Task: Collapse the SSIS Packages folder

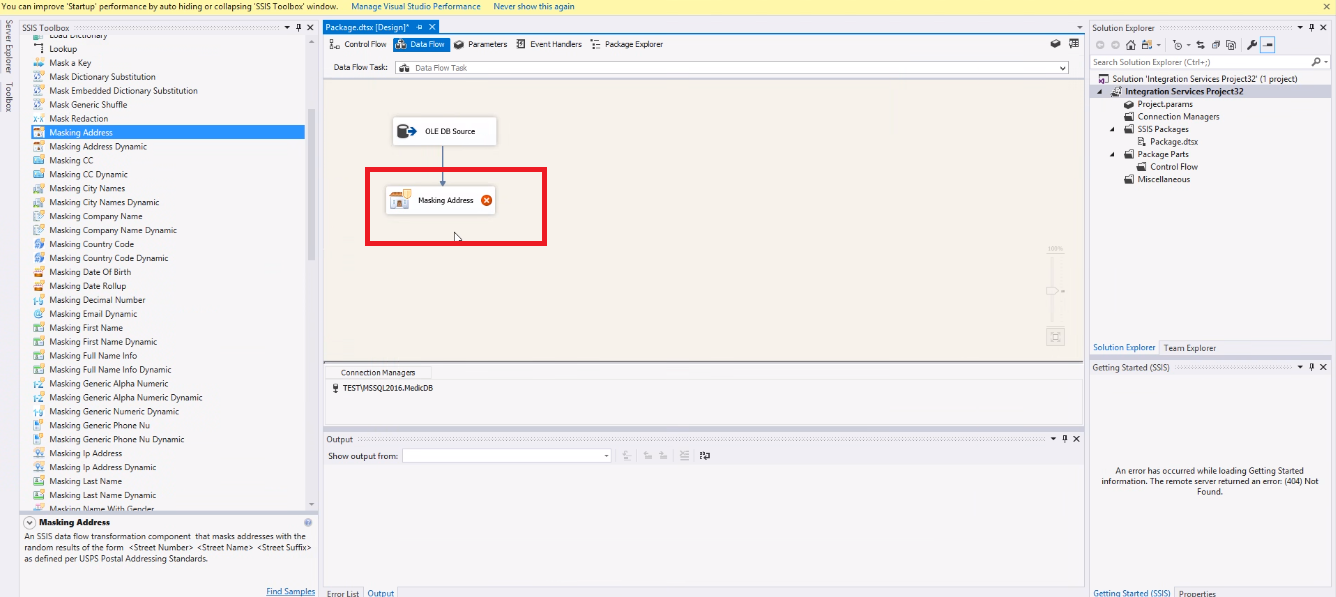Action: [x=1113, y=129]
